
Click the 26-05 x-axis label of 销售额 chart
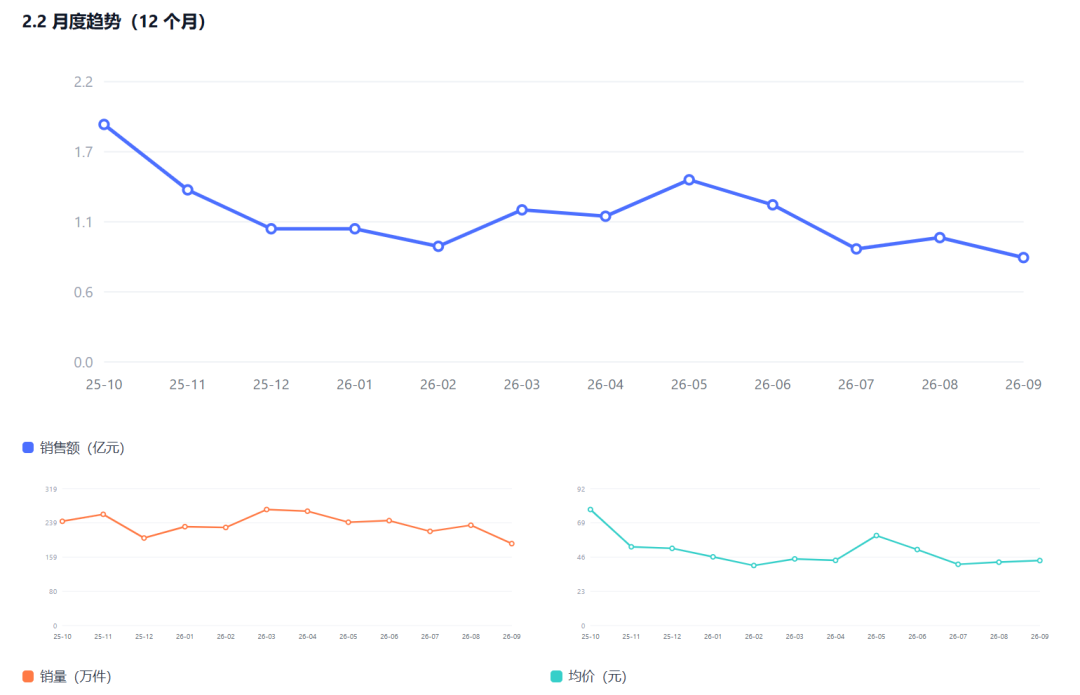(x=689, y=384)
